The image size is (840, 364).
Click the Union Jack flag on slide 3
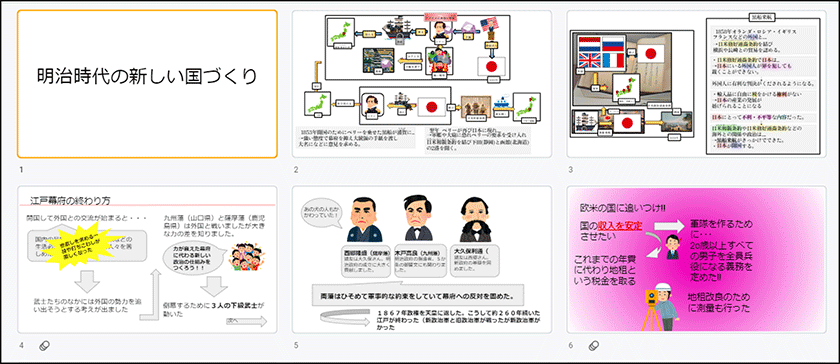(587, 58)
